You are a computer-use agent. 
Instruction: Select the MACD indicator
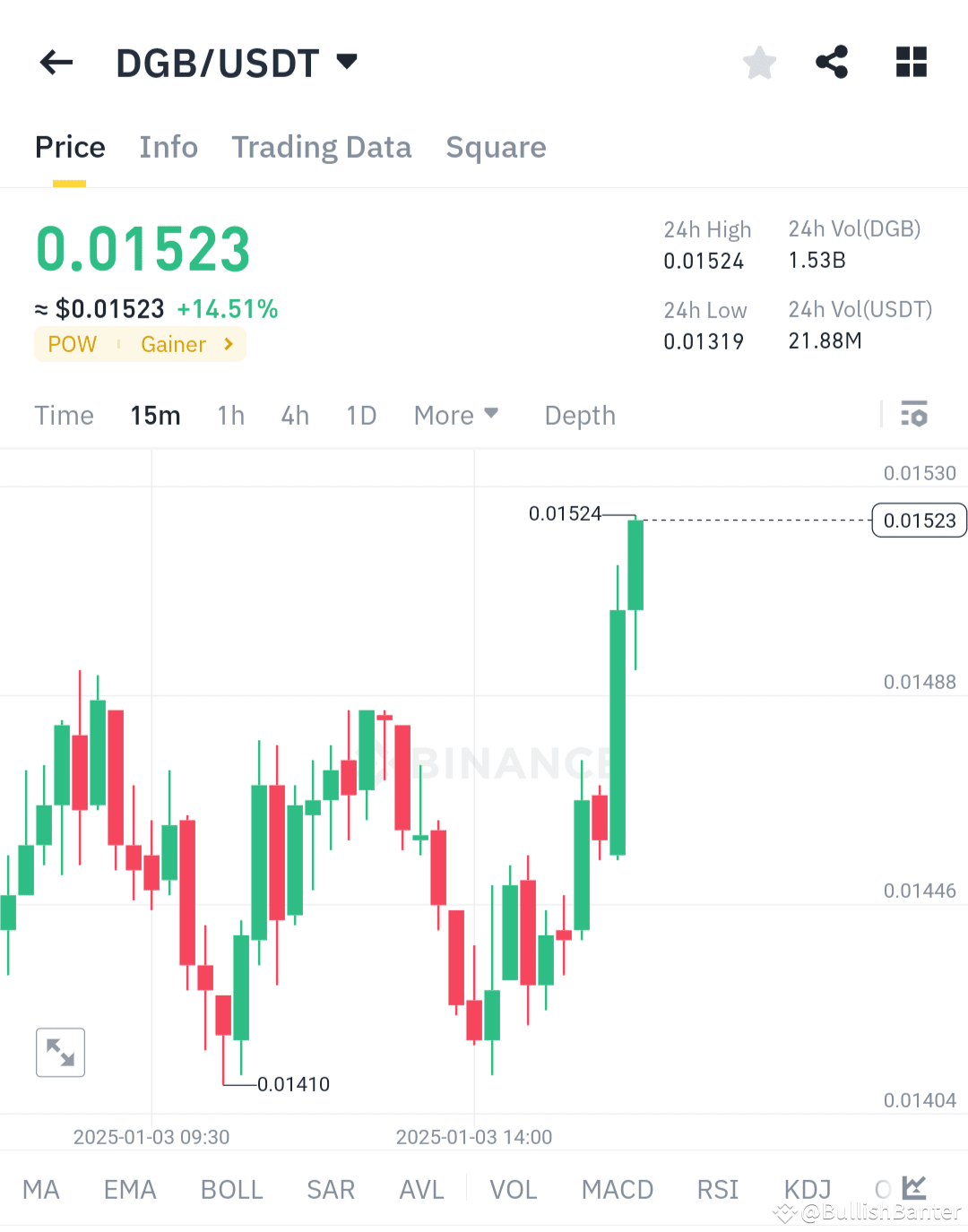(618, 1189)
